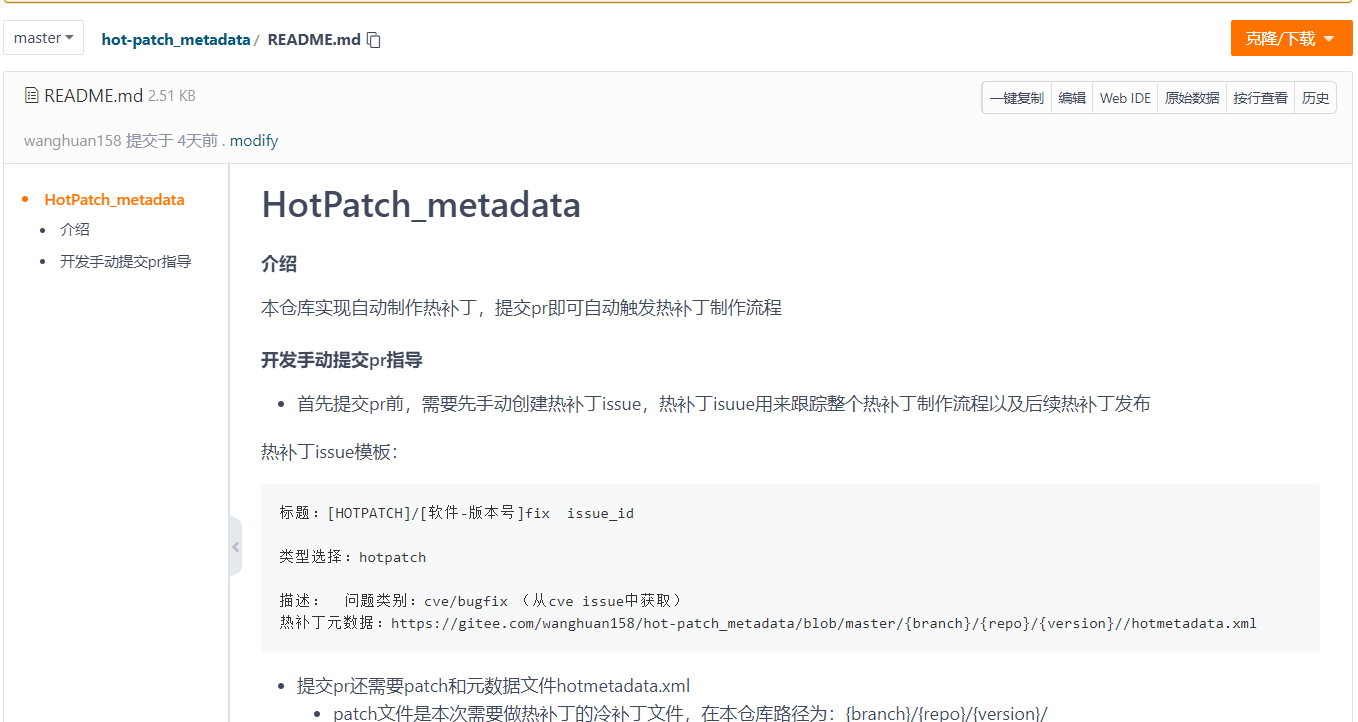Jump to 介绍 section in outline

(75, 230)
